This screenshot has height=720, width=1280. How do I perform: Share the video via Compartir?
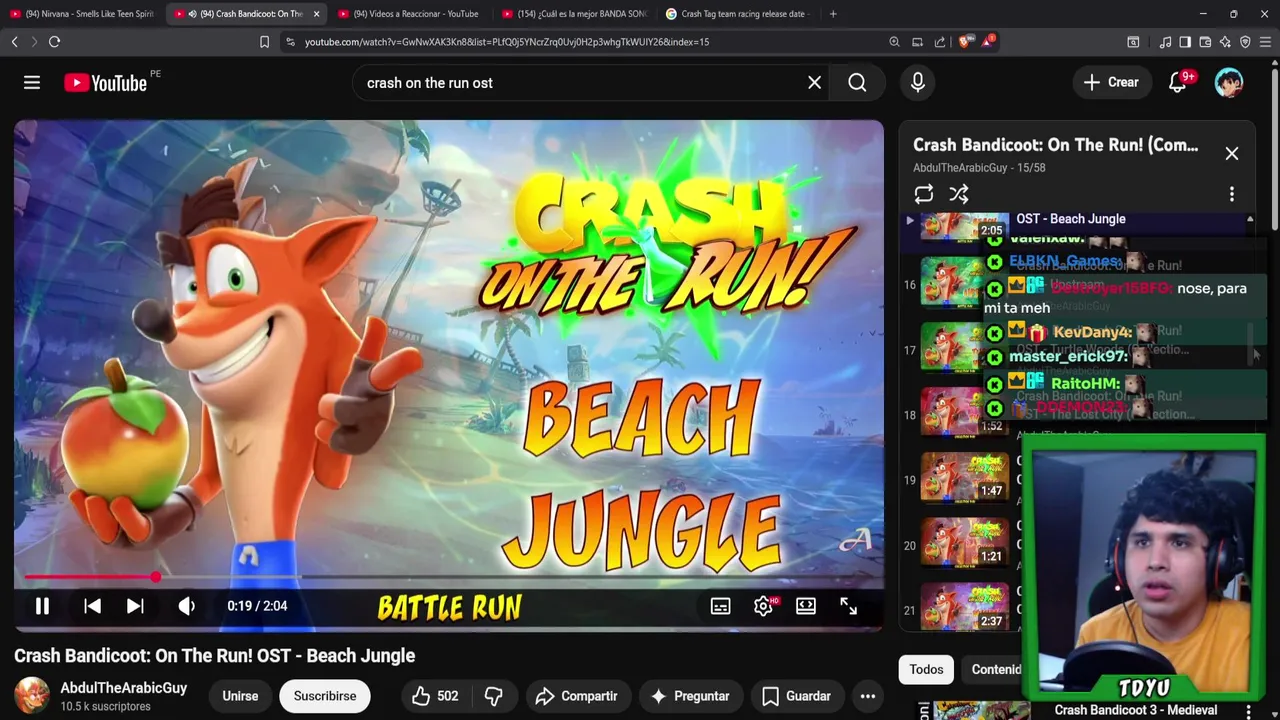pyautogui.click(x=576, y=696)
